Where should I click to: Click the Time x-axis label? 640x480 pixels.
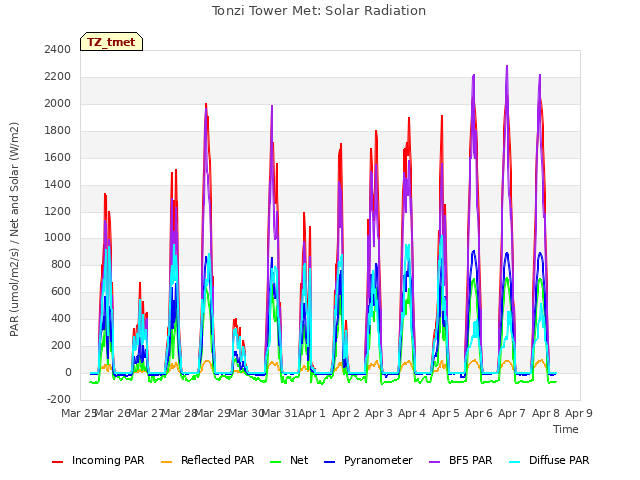(566, 429)
